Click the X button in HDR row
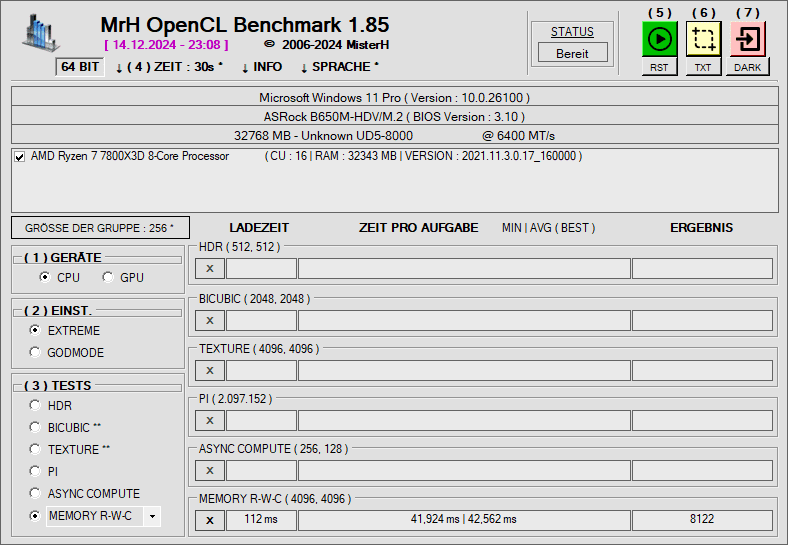 (x=210, y=268)
